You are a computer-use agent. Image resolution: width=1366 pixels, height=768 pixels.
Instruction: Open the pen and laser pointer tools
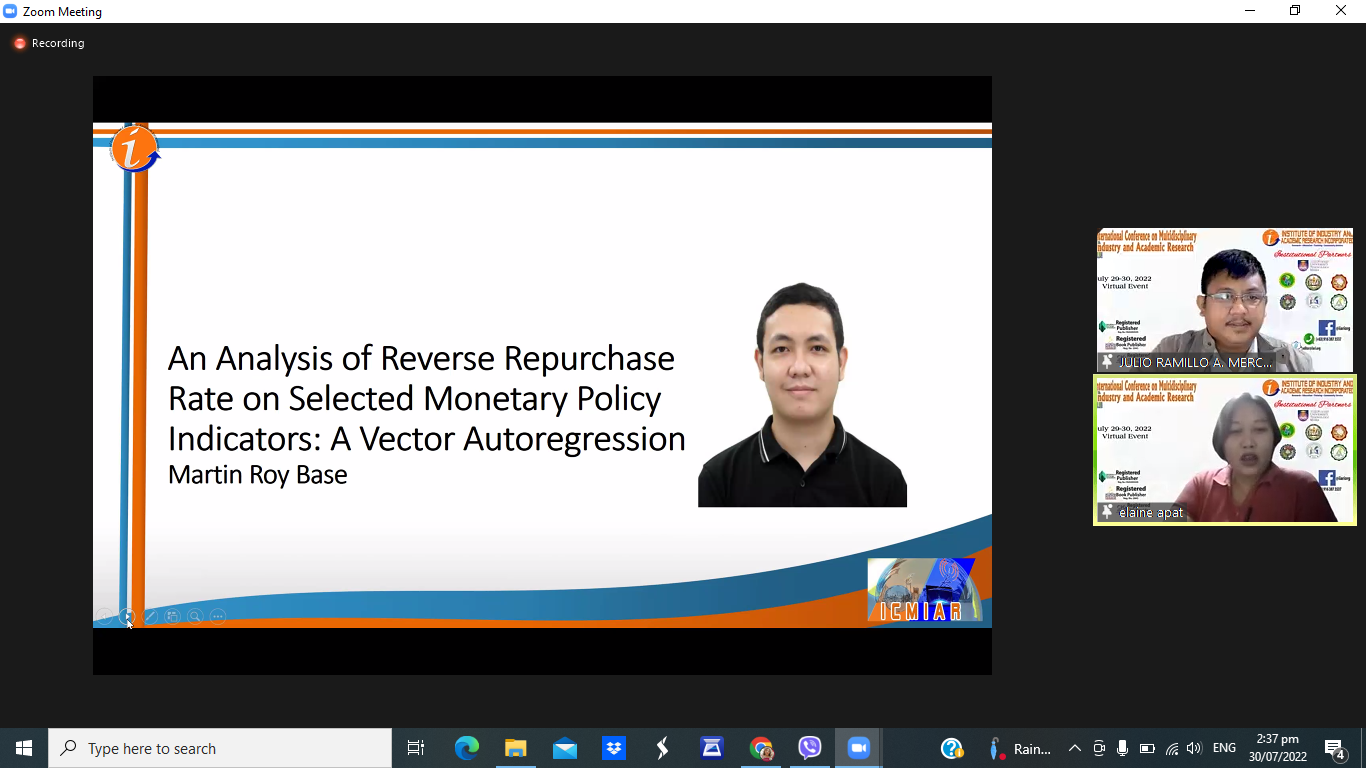[x=150, y=617]
